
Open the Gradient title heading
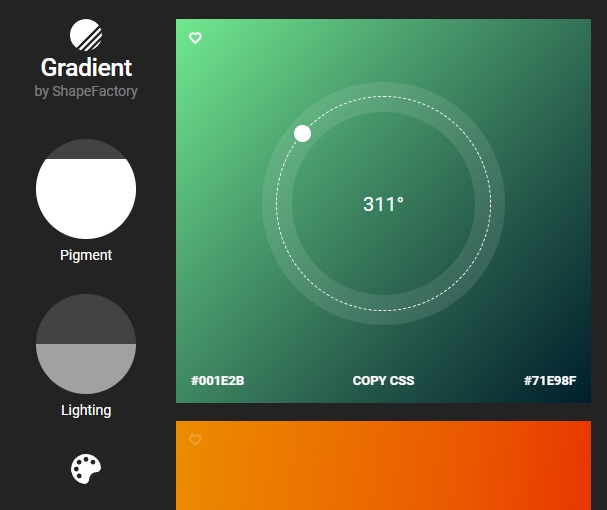pos(86,68)
